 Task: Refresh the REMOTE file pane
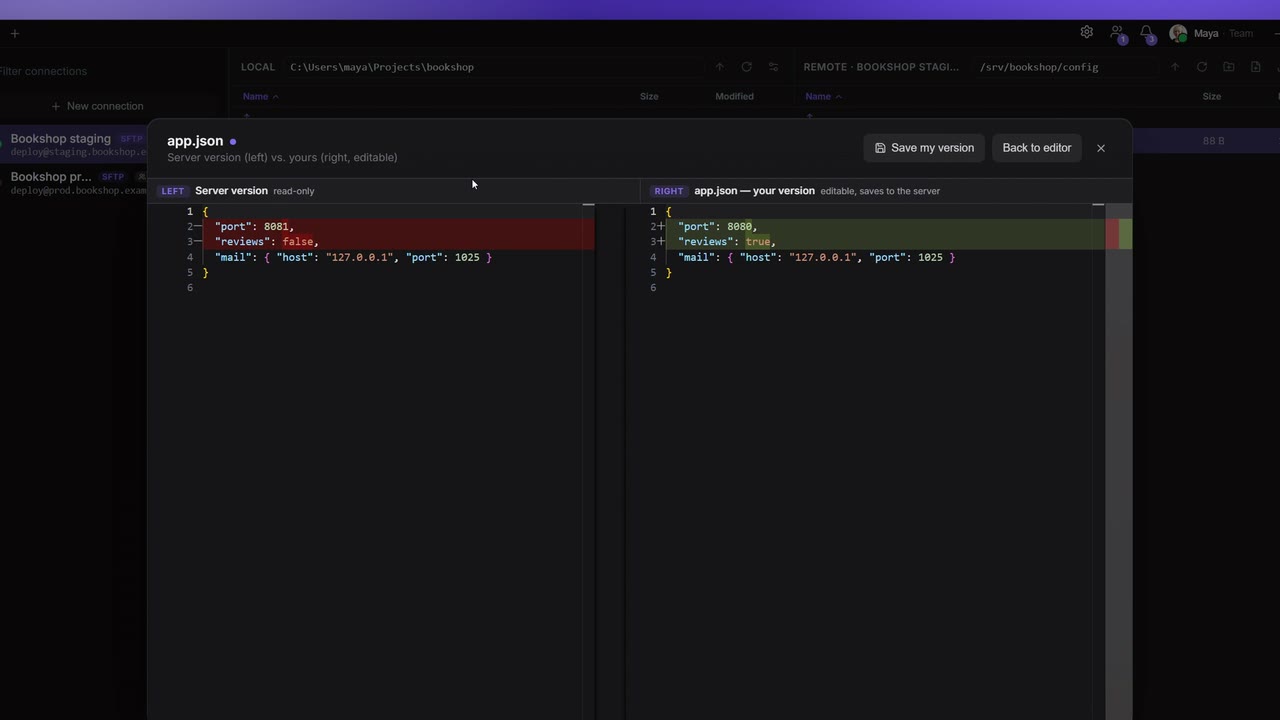click(x=1202, y=67)
